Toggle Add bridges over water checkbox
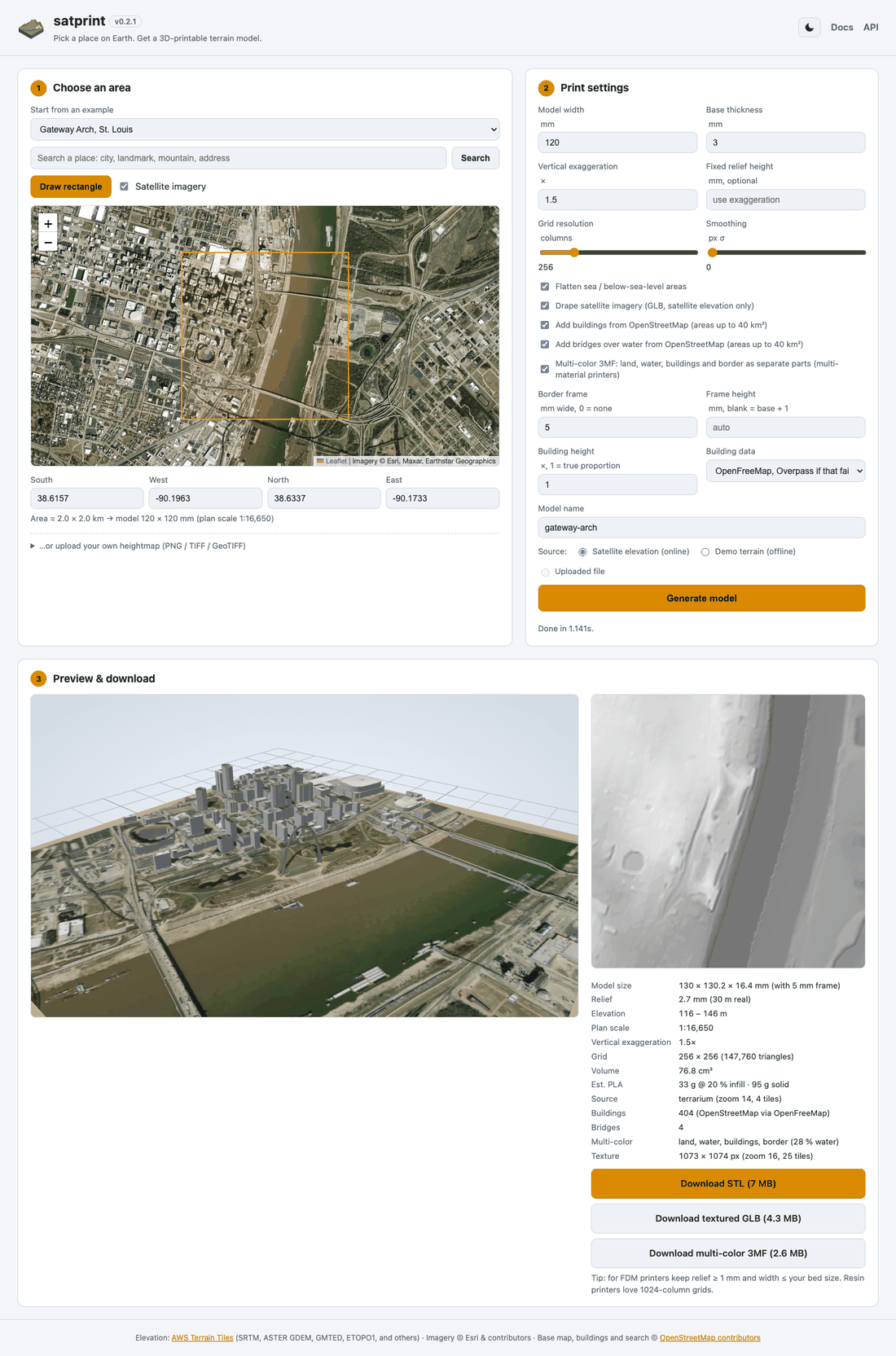This screenshot has height=1356, width=896. [x=545, y=344]
